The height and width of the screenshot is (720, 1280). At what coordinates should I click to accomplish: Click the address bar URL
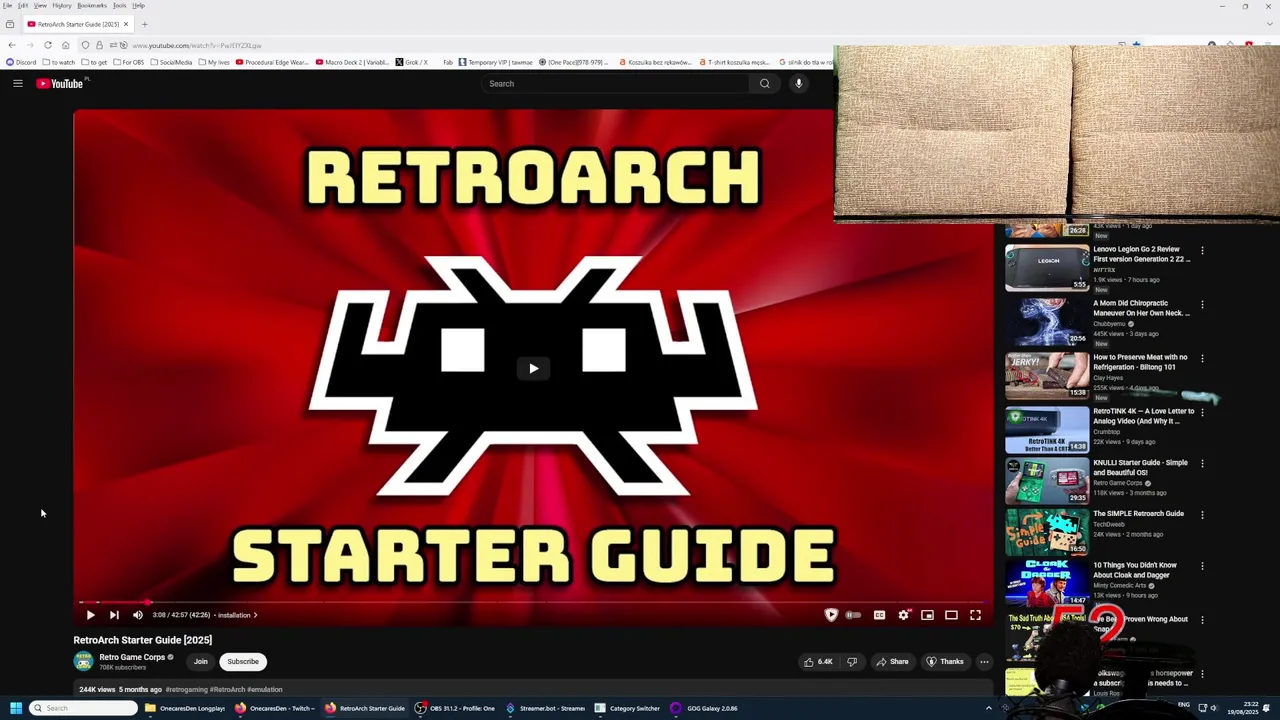[x=197, y=45]
